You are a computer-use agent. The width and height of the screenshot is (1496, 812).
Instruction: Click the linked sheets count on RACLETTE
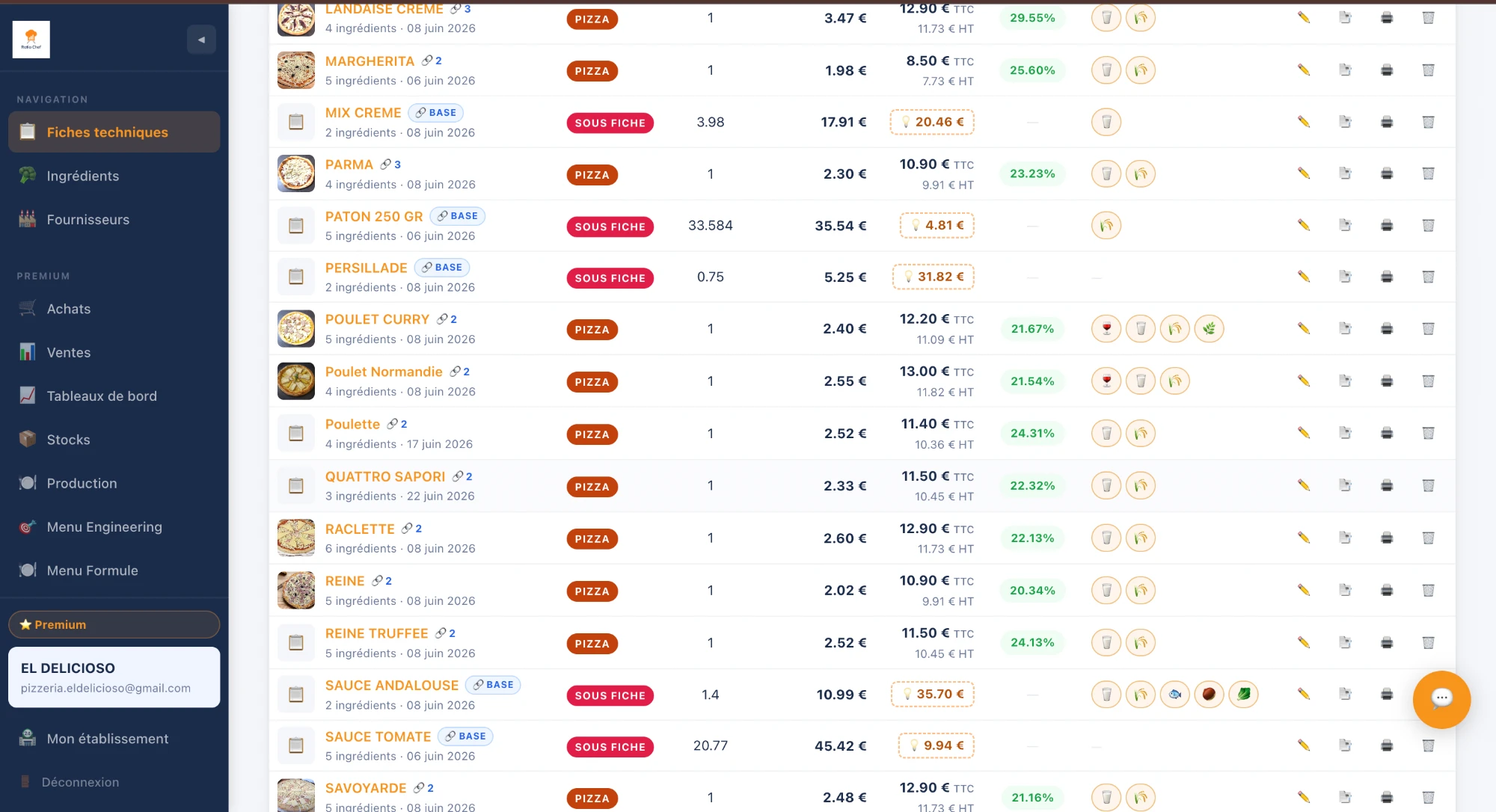coord(411,529)
